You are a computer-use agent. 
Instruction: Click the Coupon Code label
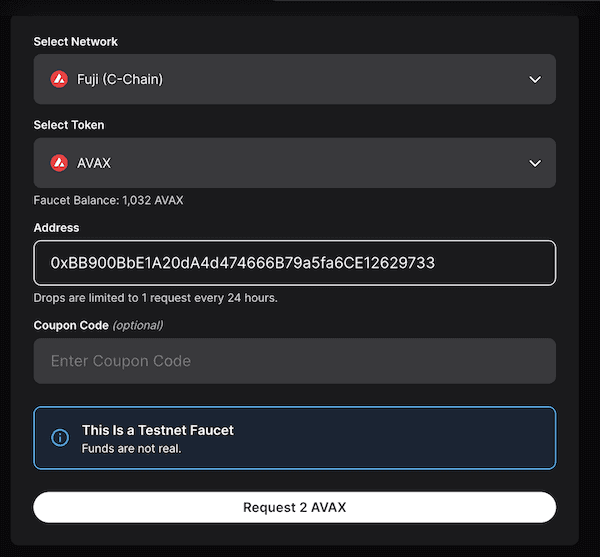[70, 325]
